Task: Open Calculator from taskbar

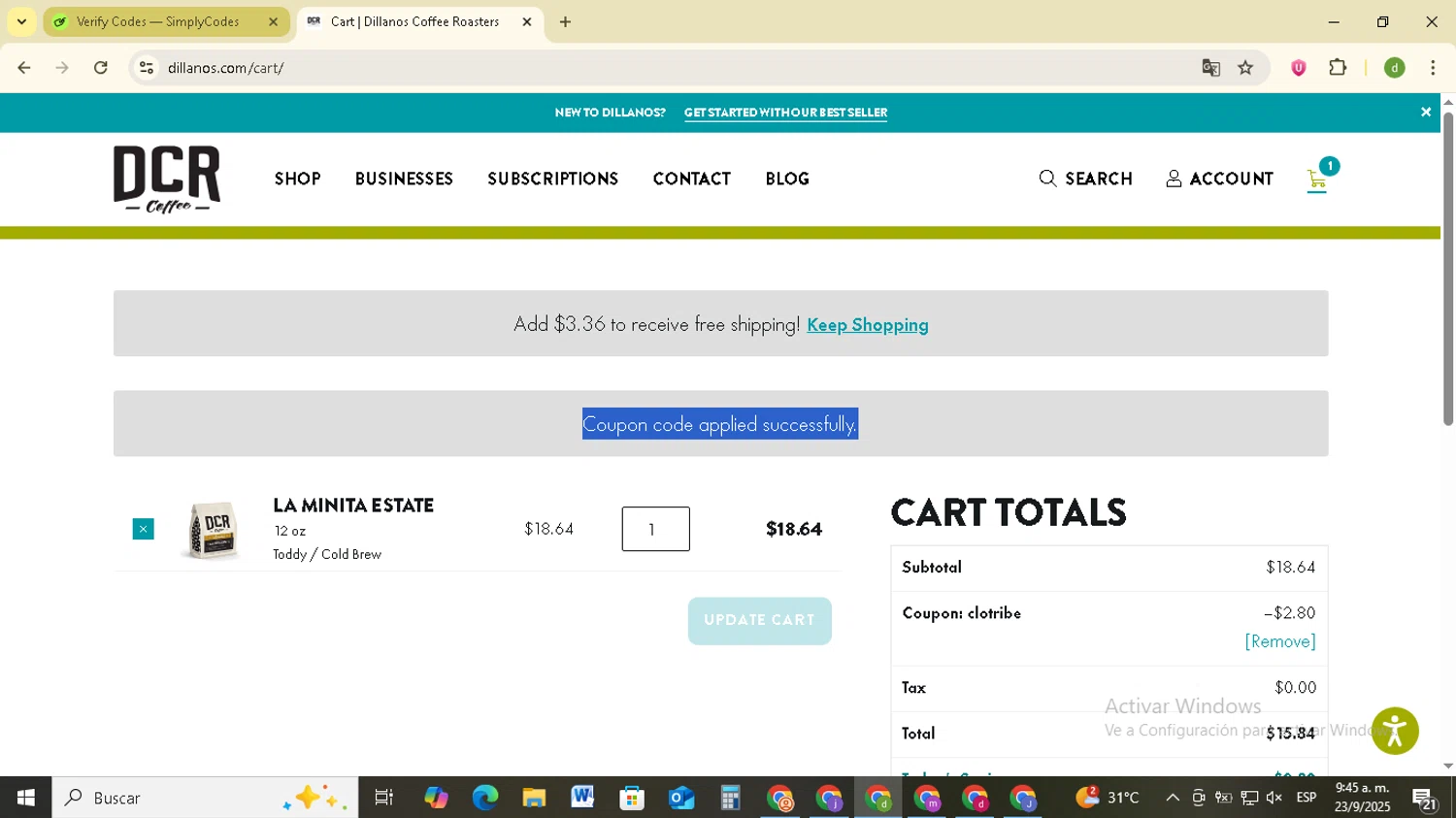Action: 730,798
